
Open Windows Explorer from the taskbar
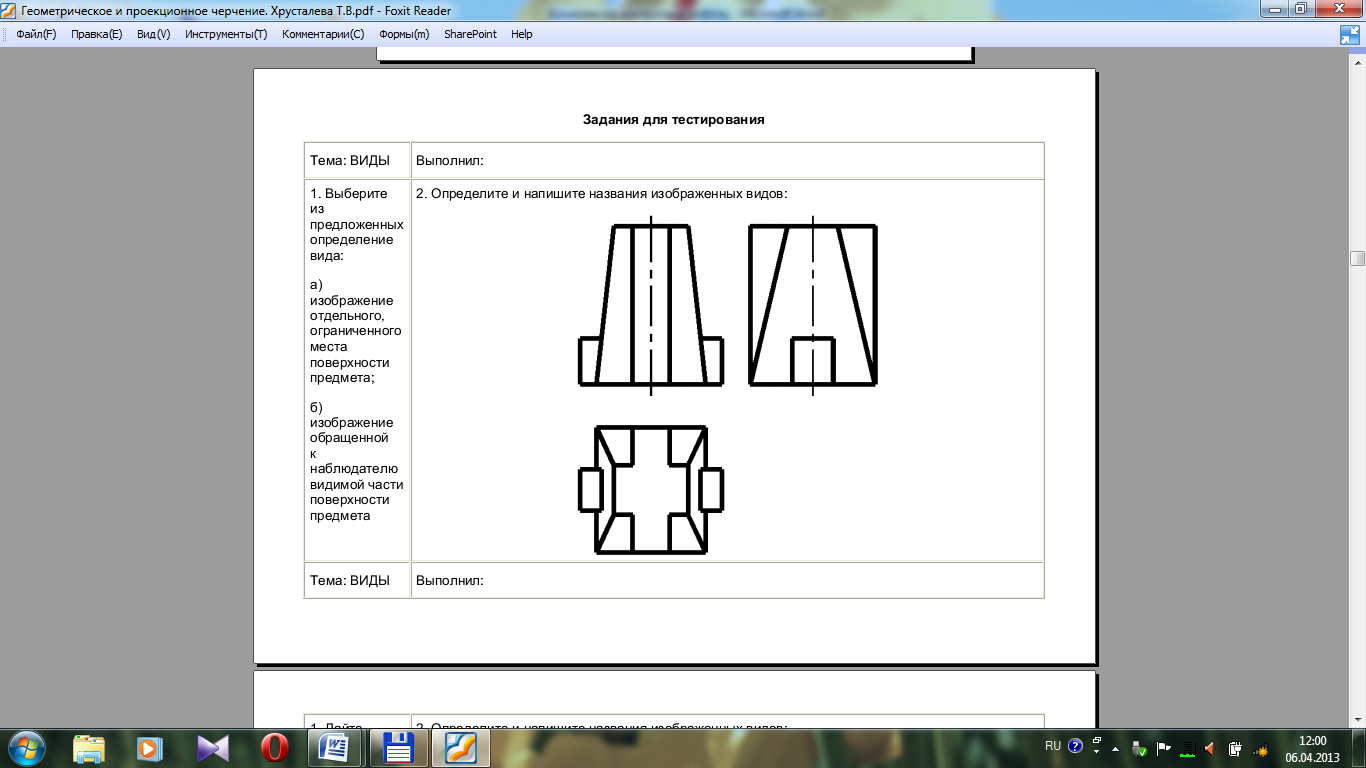click(x=89, y=747)
